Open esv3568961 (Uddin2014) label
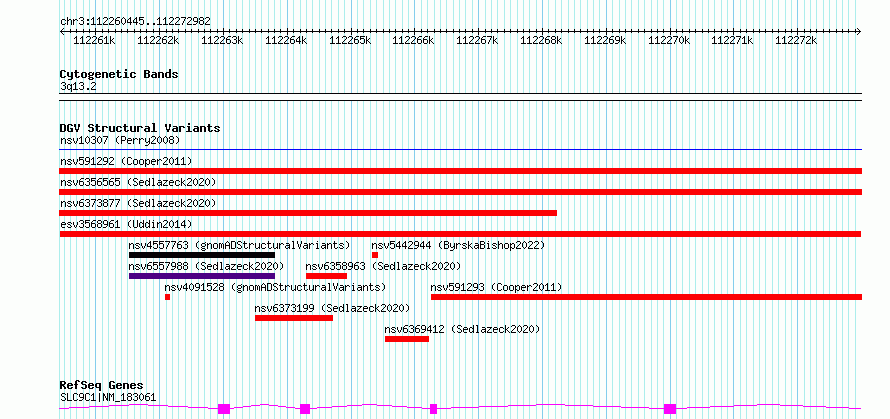 (126, 224)
